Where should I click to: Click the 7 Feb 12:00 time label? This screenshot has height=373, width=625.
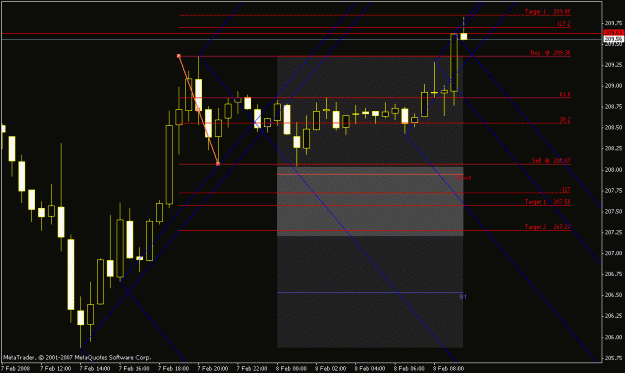pyautogui.click(x=55, y=369)
